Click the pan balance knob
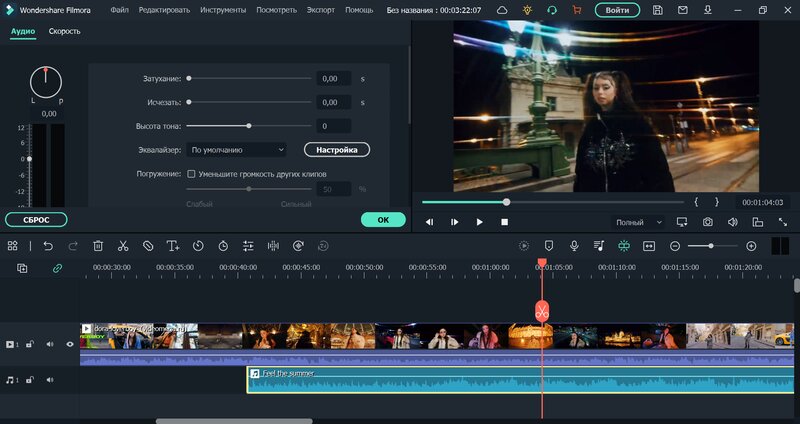This screenshot has height=424, width=800. click(46, 82)
